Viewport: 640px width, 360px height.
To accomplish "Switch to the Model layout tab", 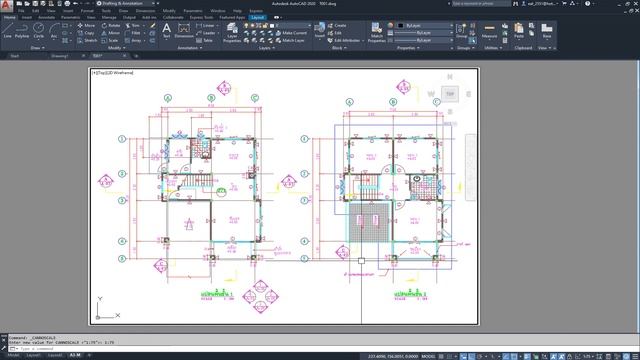I will point(13,356).
